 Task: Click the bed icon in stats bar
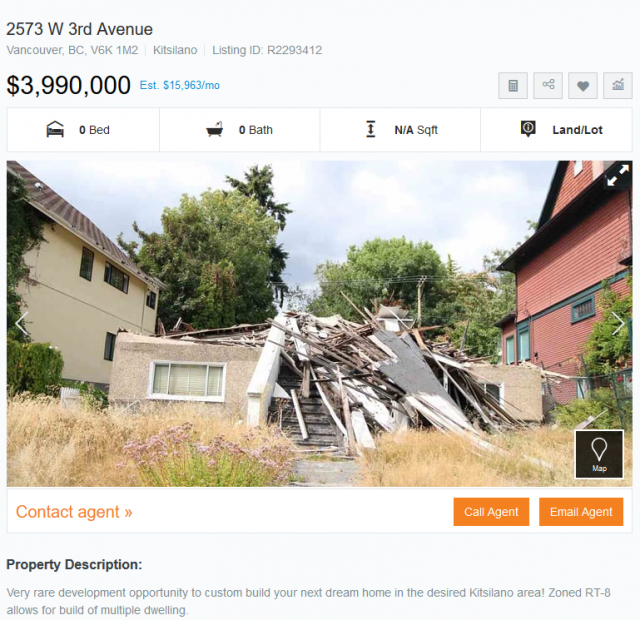click(55, 129)
